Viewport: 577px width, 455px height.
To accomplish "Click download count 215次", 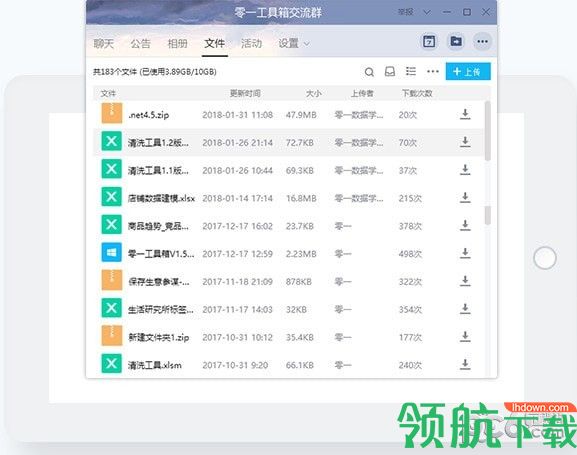I will click(x=410, y=198).
